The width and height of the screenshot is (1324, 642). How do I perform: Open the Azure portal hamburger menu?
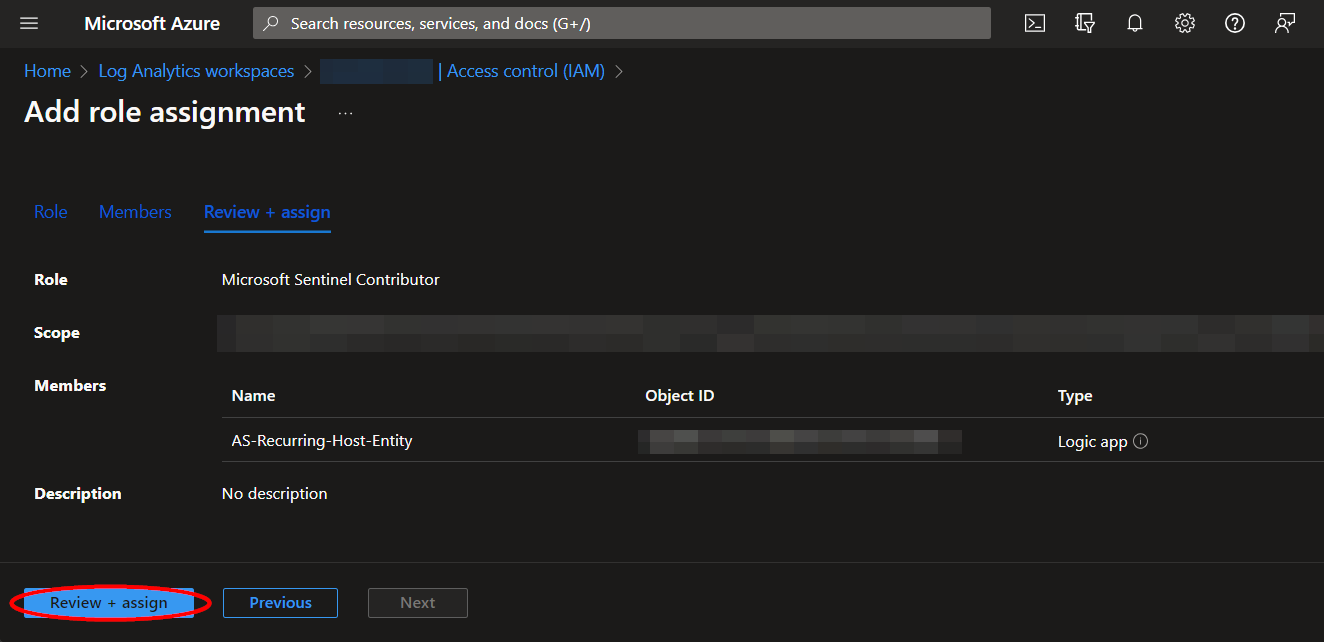29,23
